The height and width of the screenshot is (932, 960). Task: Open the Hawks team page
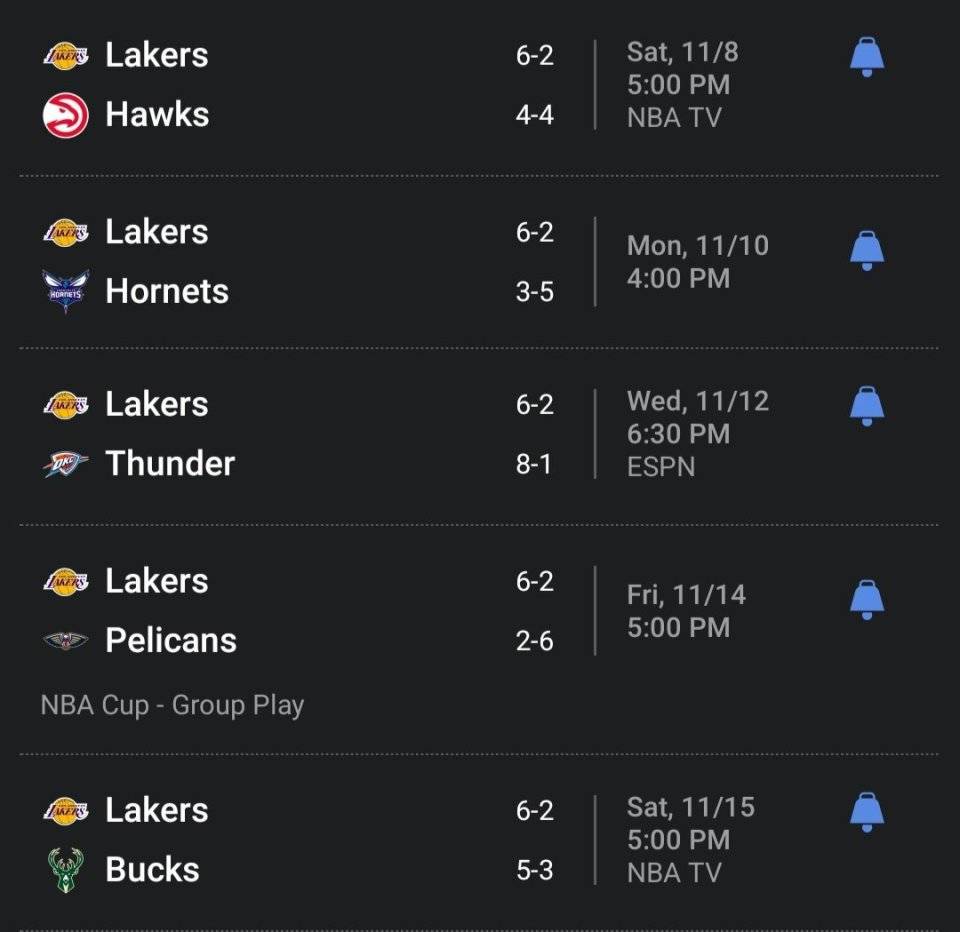click(x=155, y=115)
